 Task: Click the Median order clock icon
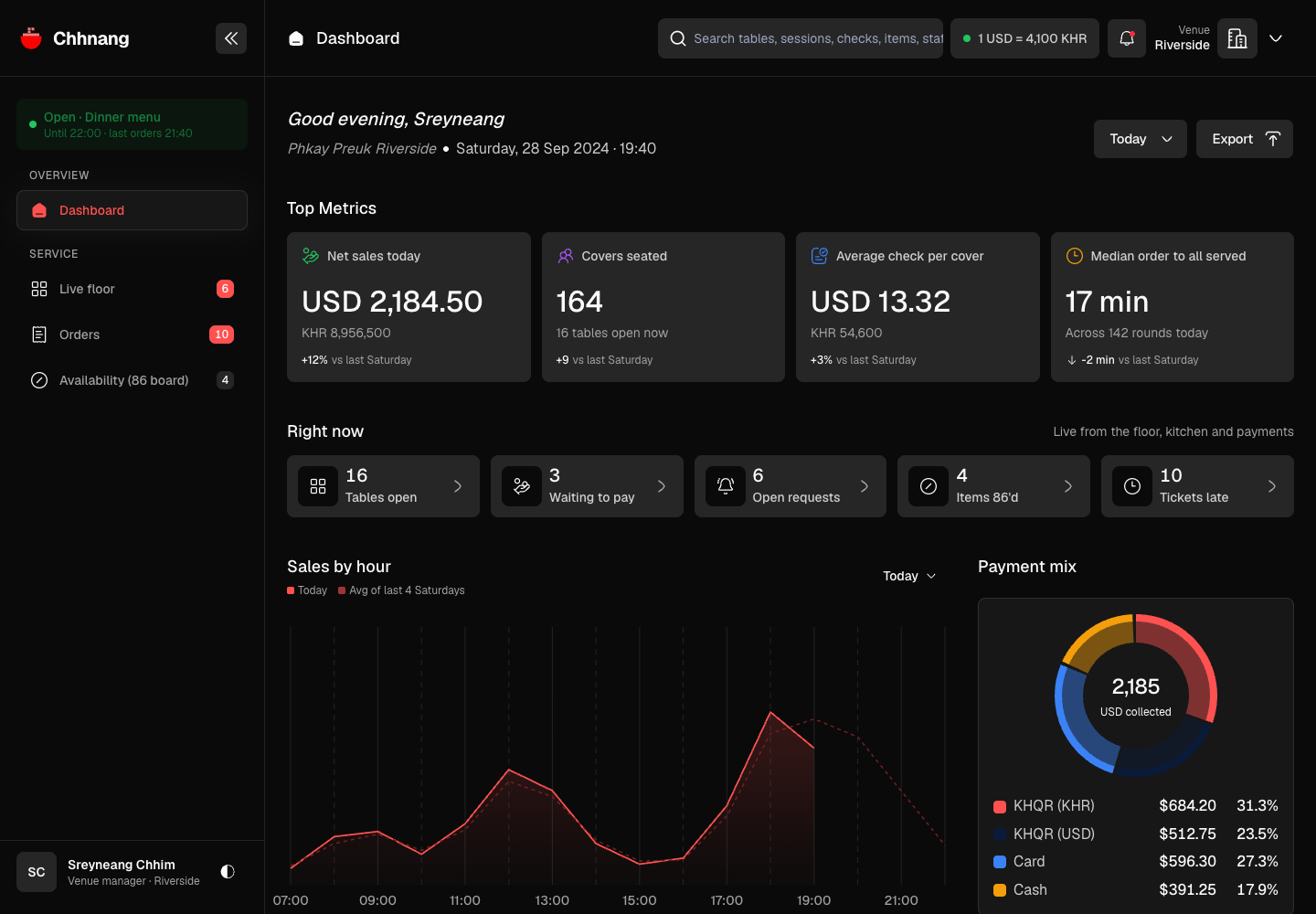click(x=1075, y=256)
